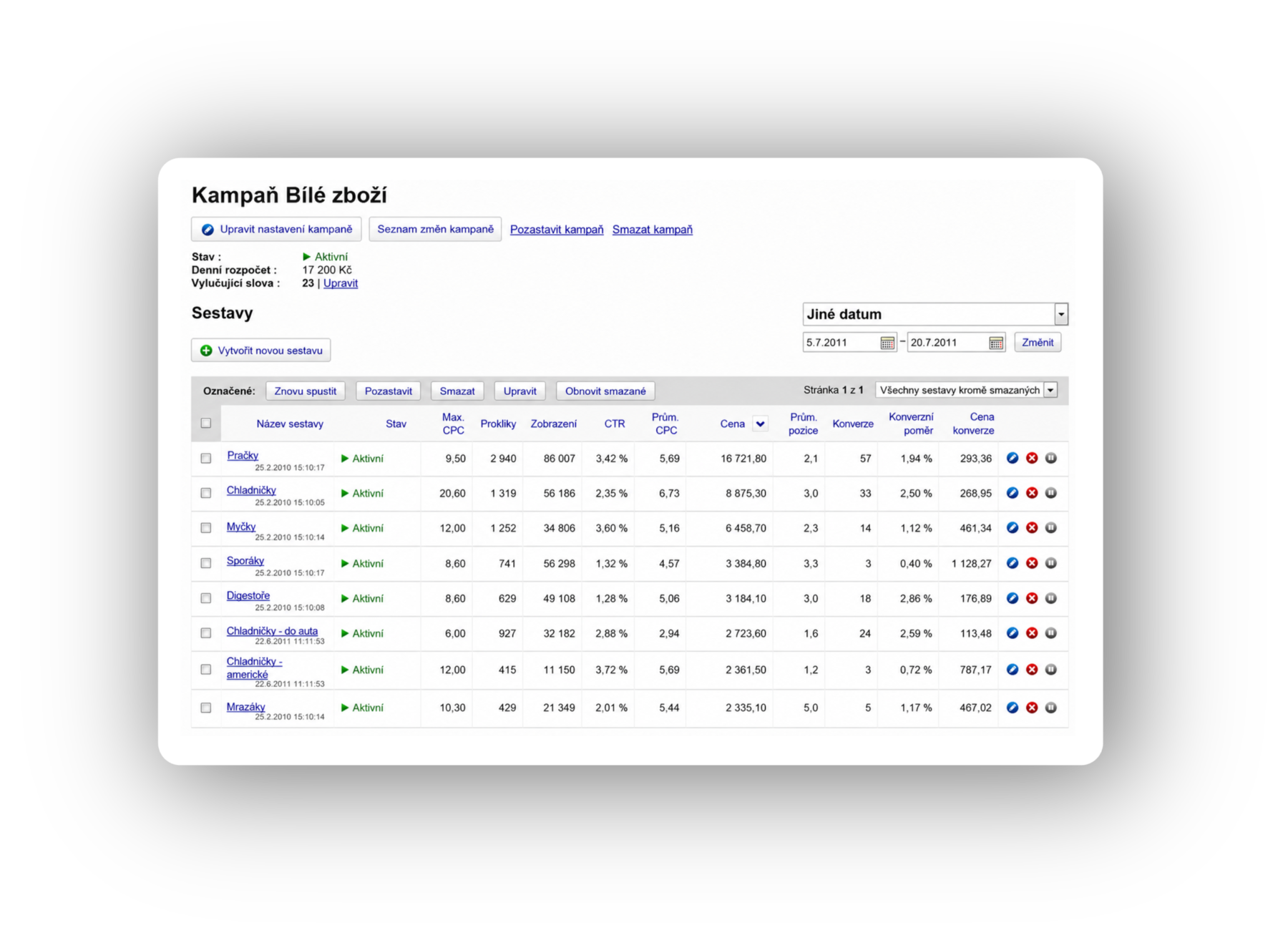Mark the Sporáky row checkbox
The image size is (1288, 943).
(206, 563)
